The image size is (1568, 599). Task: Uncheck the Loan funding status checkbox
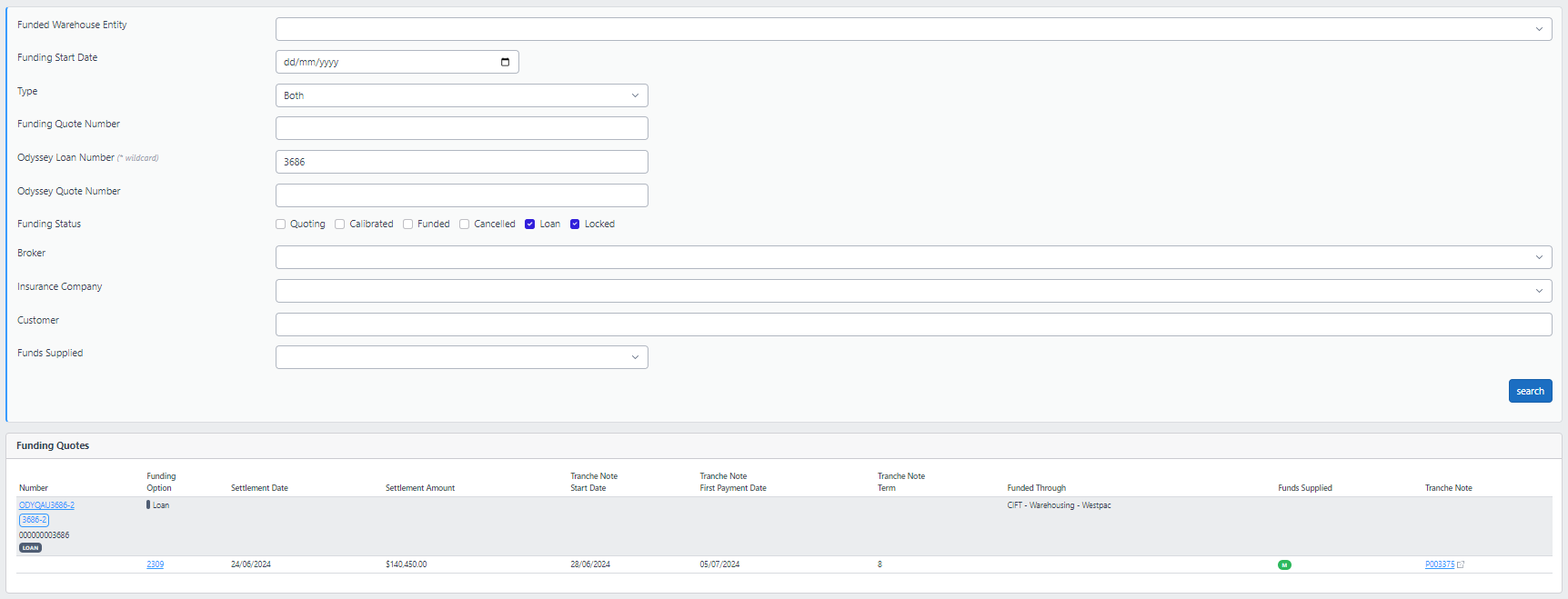[529, 224]
